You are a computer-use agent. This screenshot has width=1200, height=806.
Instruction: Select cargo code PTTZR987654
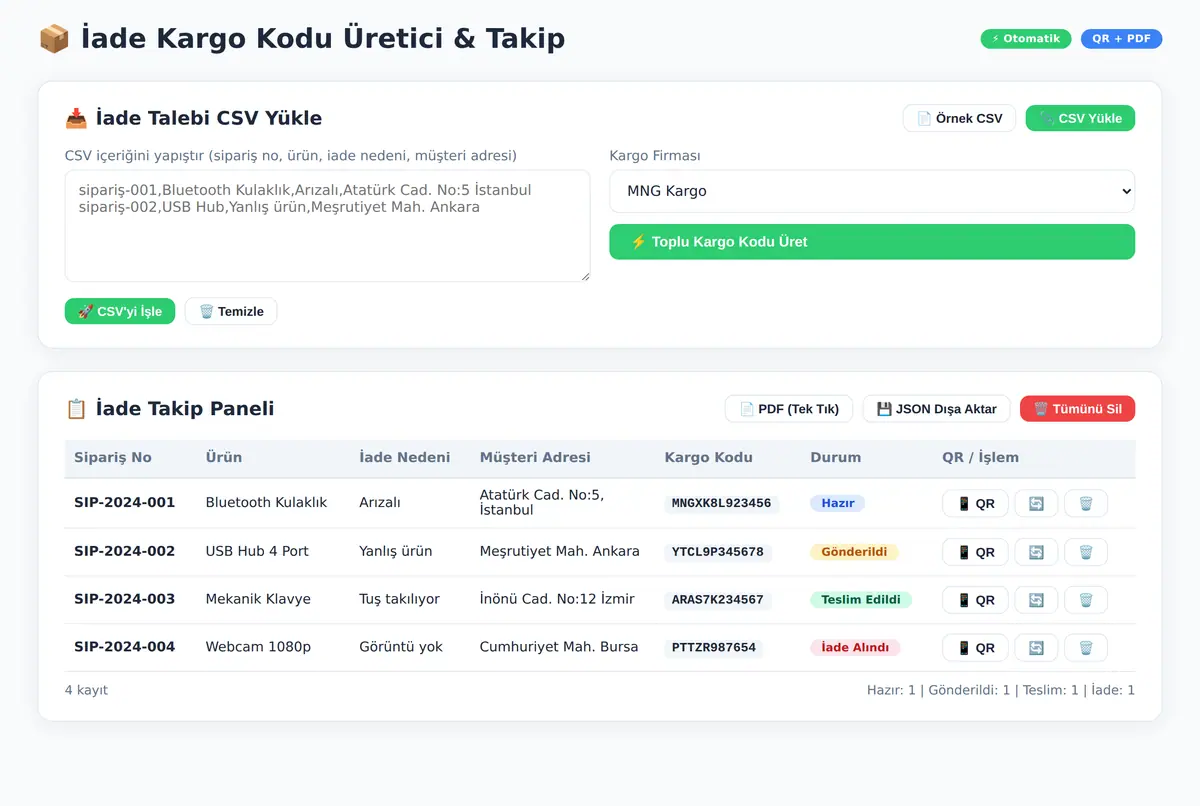[x=714, y=648]
